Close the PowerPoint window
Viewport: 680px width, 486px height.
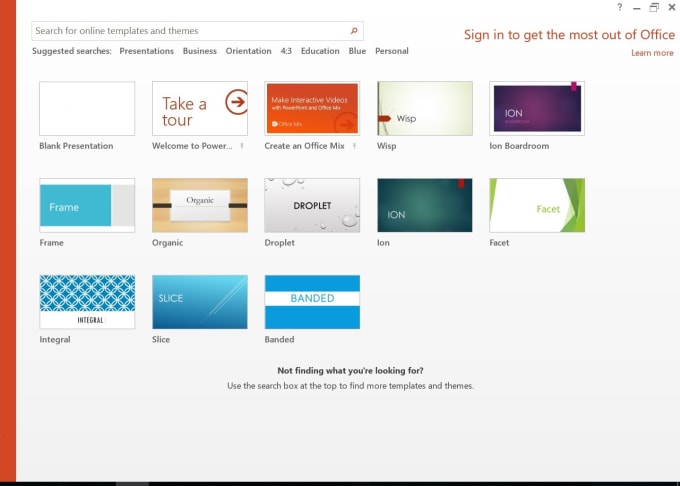(672, 7)
